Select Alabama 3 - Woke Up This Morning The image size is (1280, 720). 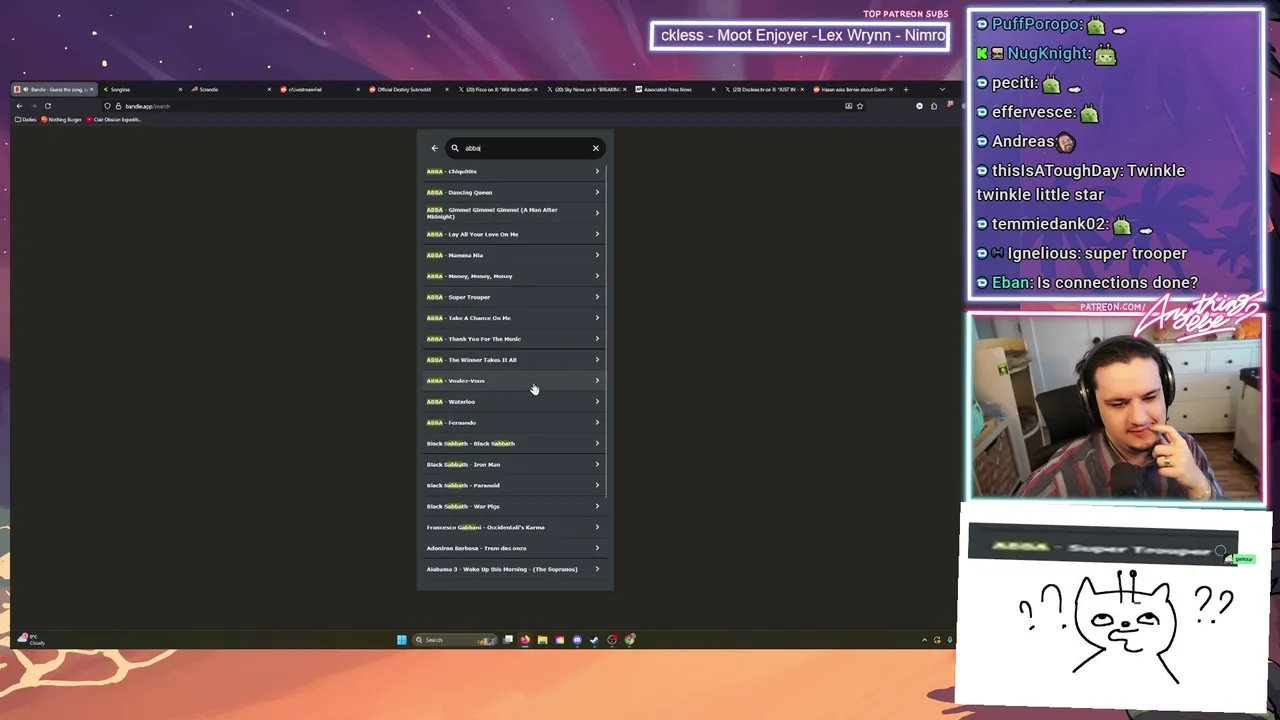513,569
